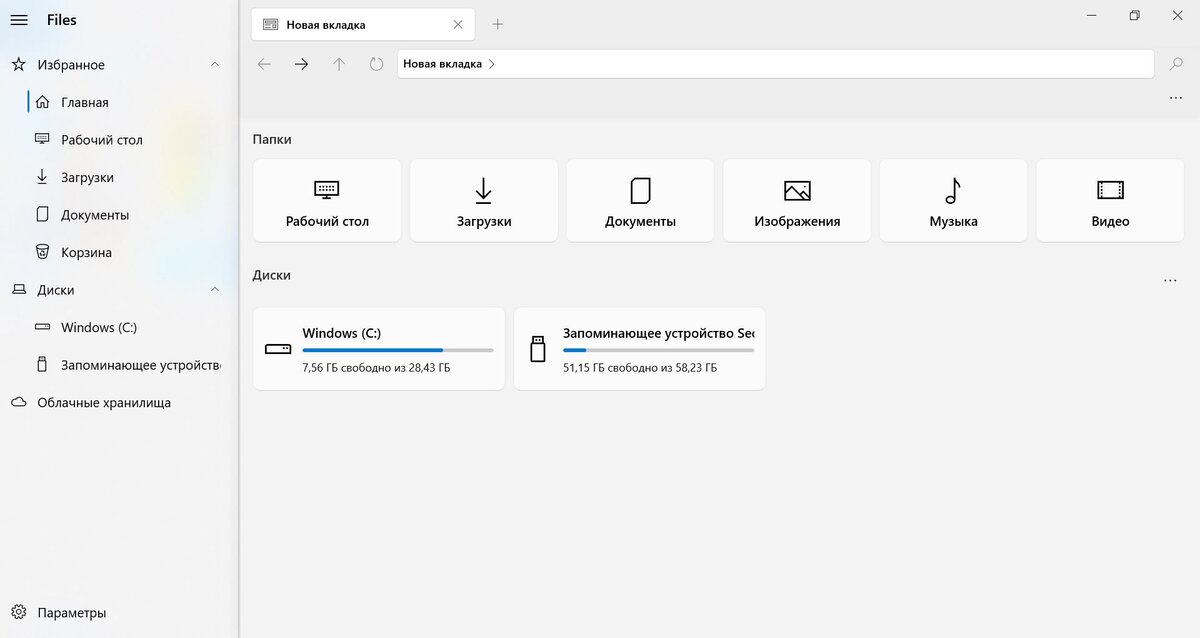
Task: Collapse the Избранное section chevron
Action: 215,65
